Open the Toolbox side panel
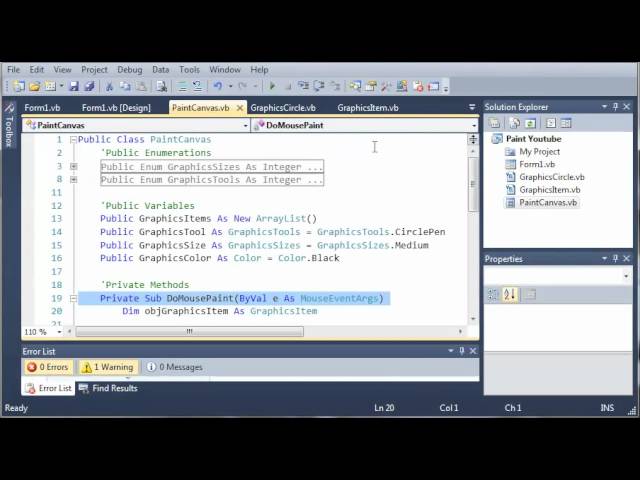This screenshot has width=640, height=480. [x=9, y=130]
